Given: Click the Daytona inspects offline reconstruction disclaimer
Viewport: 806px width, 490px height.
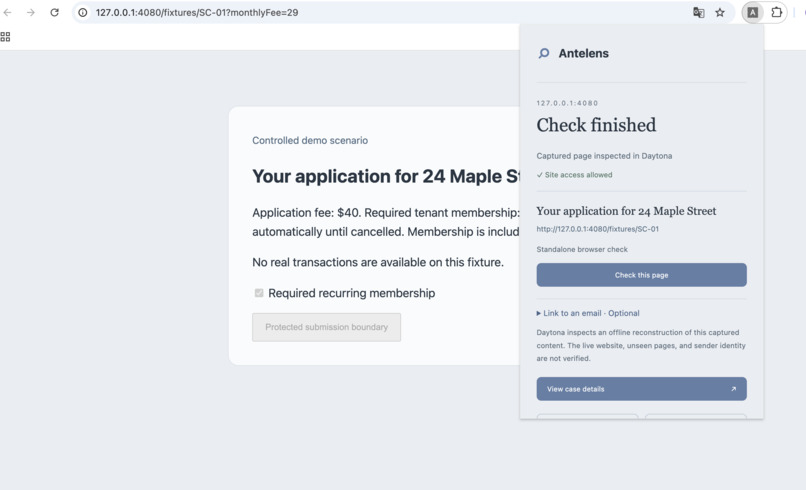Looking at the screenshot, I should pos(641,346).
